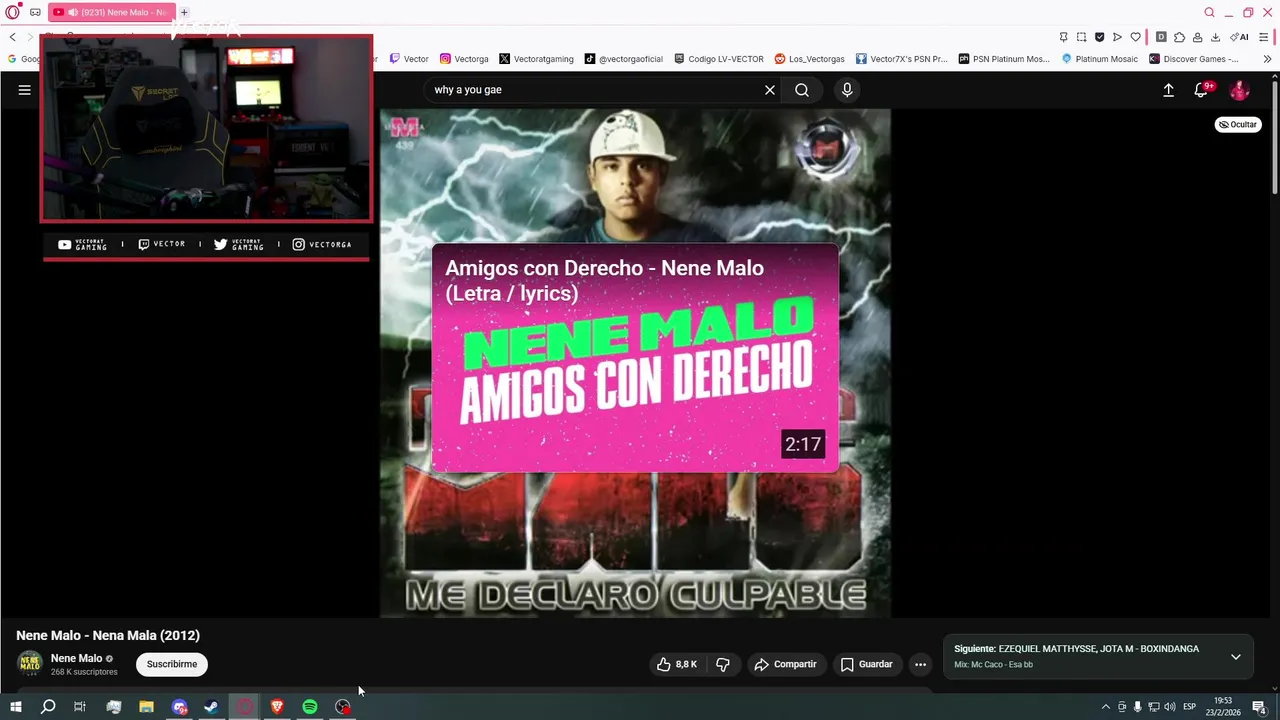Open Windows Start menu
Image resolution: width=1280 pixels, height=720 pixels.
[15, 707]
